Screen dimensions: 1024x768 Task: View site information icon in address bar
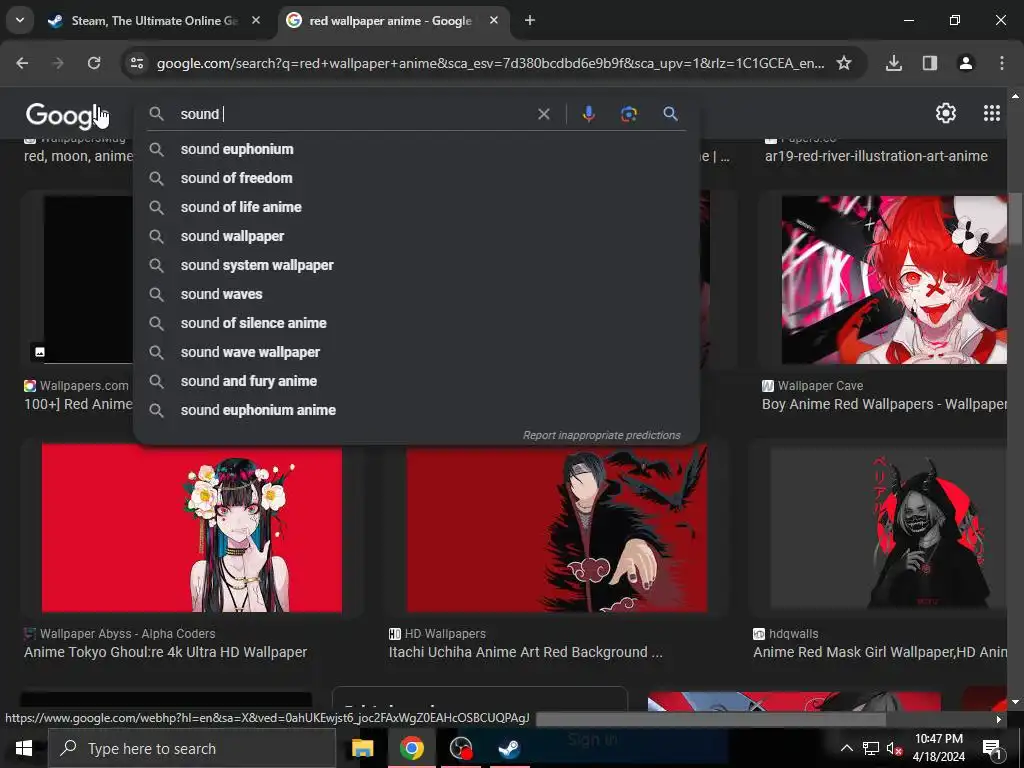[137, 63]
